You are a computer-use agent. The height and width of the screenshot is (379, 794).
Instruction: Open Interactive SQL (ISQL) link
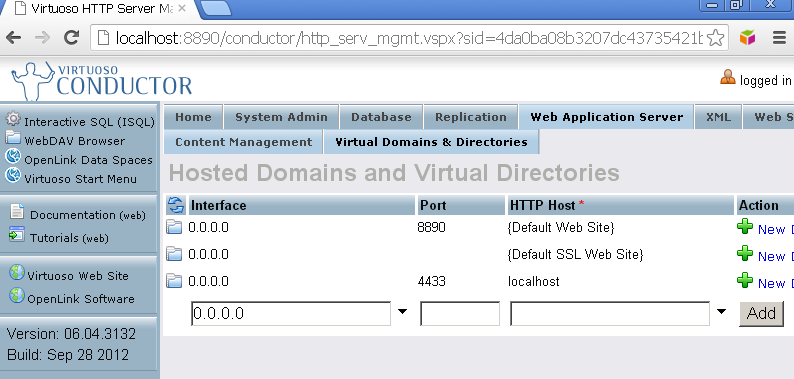click(89, 122)
